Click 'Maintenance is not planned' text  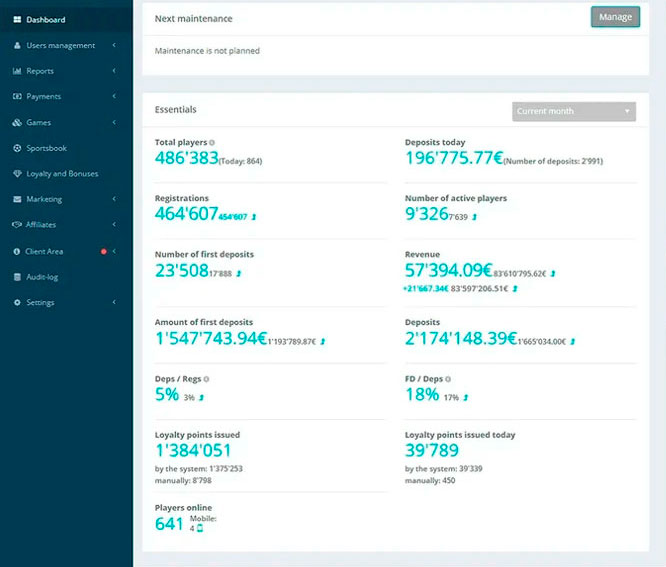click(207, 51)
